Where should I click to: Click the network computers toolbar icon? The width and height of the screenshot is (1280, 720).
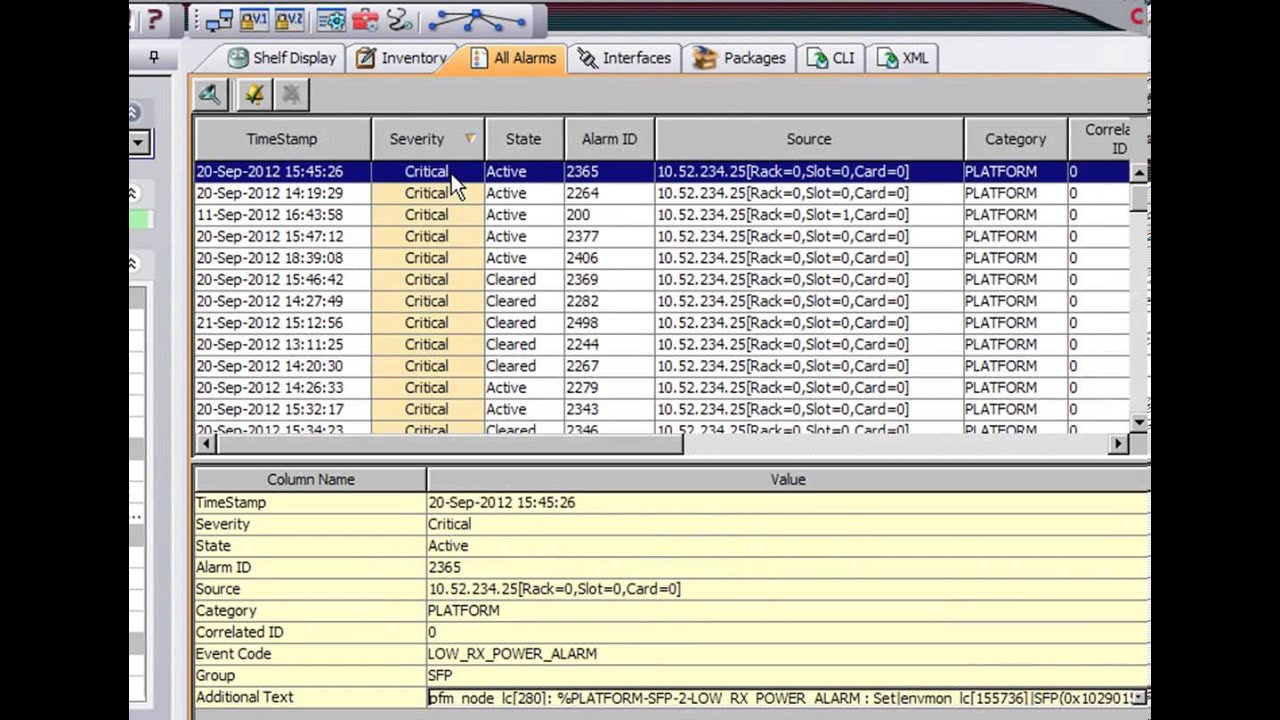point(219,19)
